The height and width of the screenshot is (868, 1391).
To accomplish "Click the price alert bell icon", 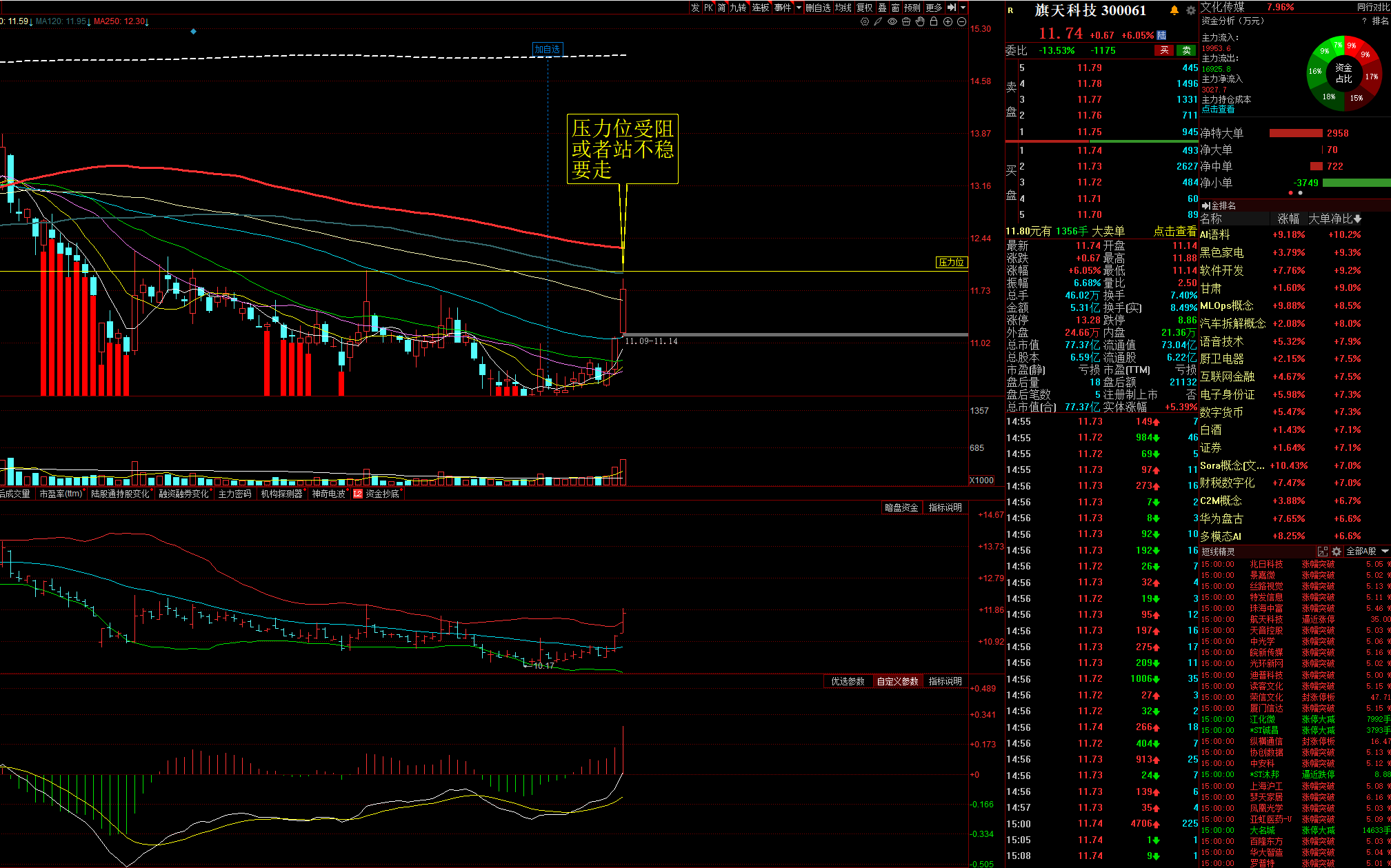I will [x=1174, y=10].
